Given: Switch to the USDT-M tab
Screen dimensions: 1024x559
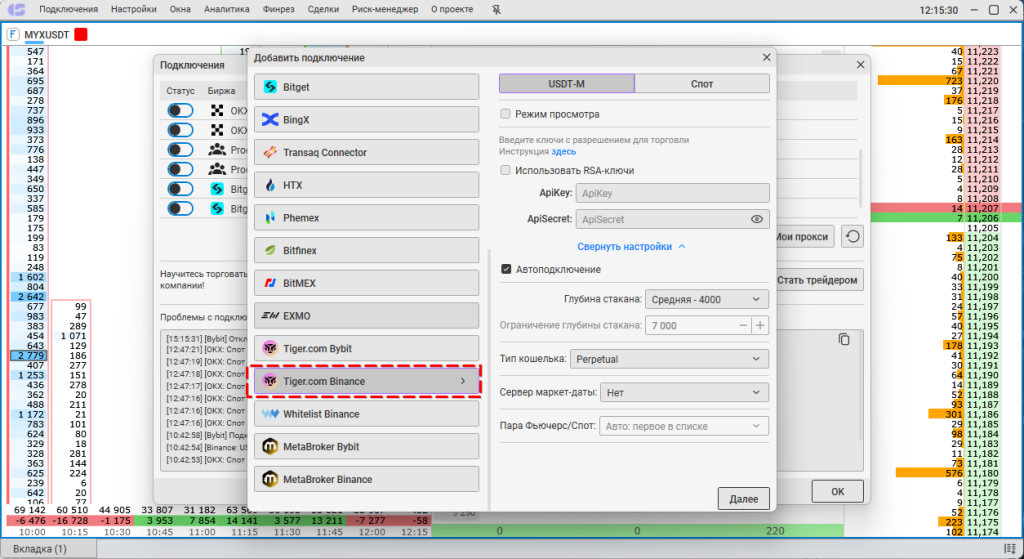Looking at the screenshot, I should pyautogui.click(x=567, y=84).
